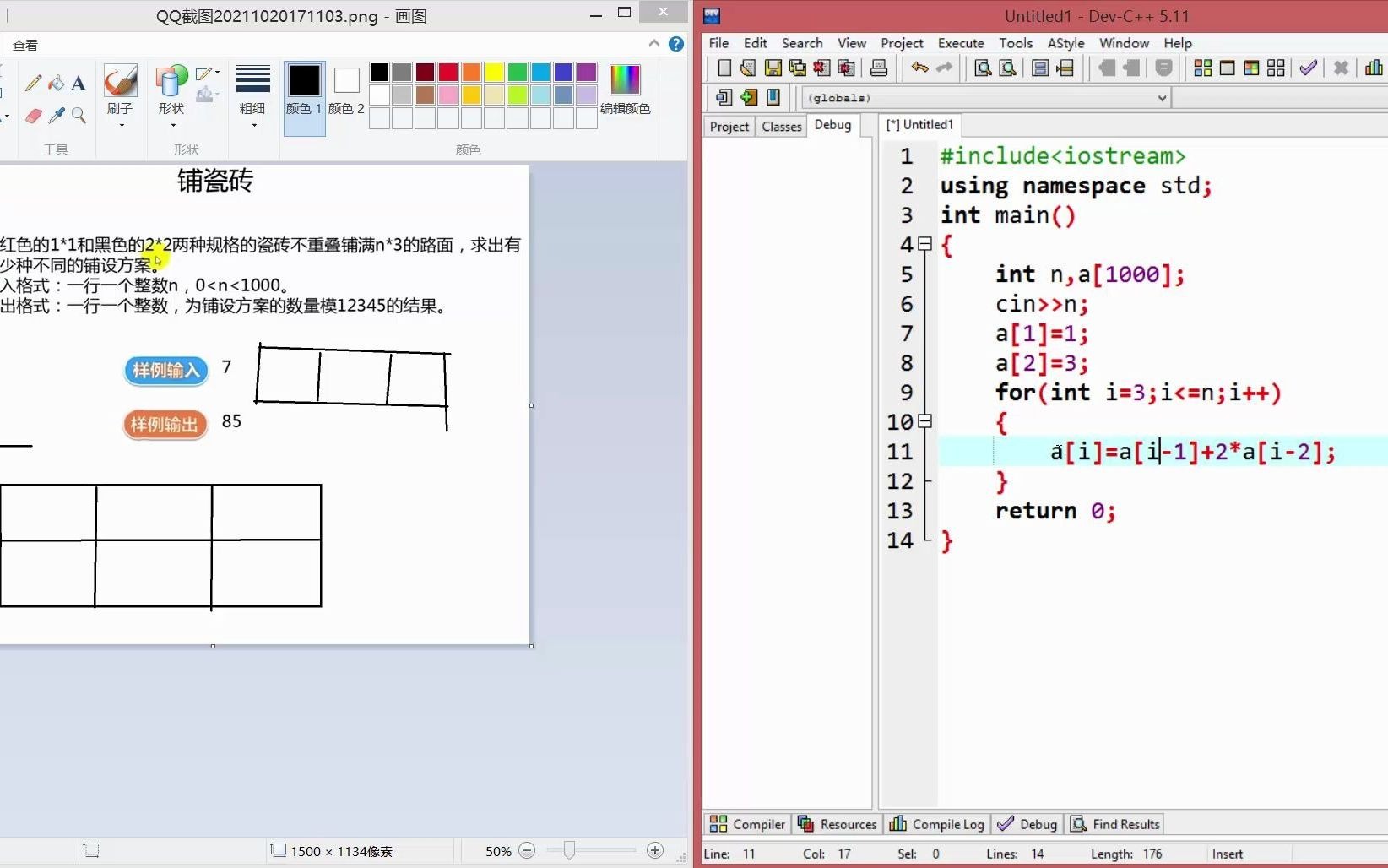Save the file in Dev-C++
Image resolution: width=1388 pixels, height=868 pixels.
[x=773, y=68]
